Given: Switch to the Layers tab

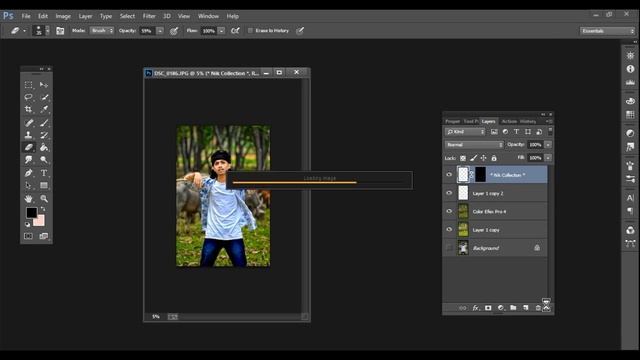Looking at the screenshot, I should 489,122.
